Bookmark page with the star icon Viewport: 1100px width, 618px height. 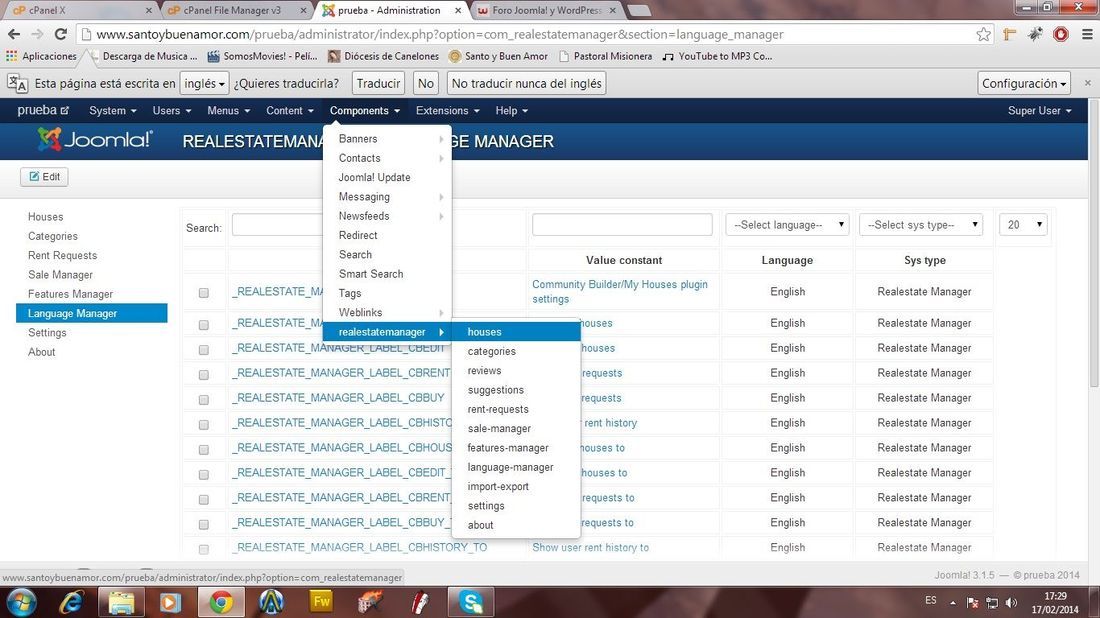[x=984, y=34]
